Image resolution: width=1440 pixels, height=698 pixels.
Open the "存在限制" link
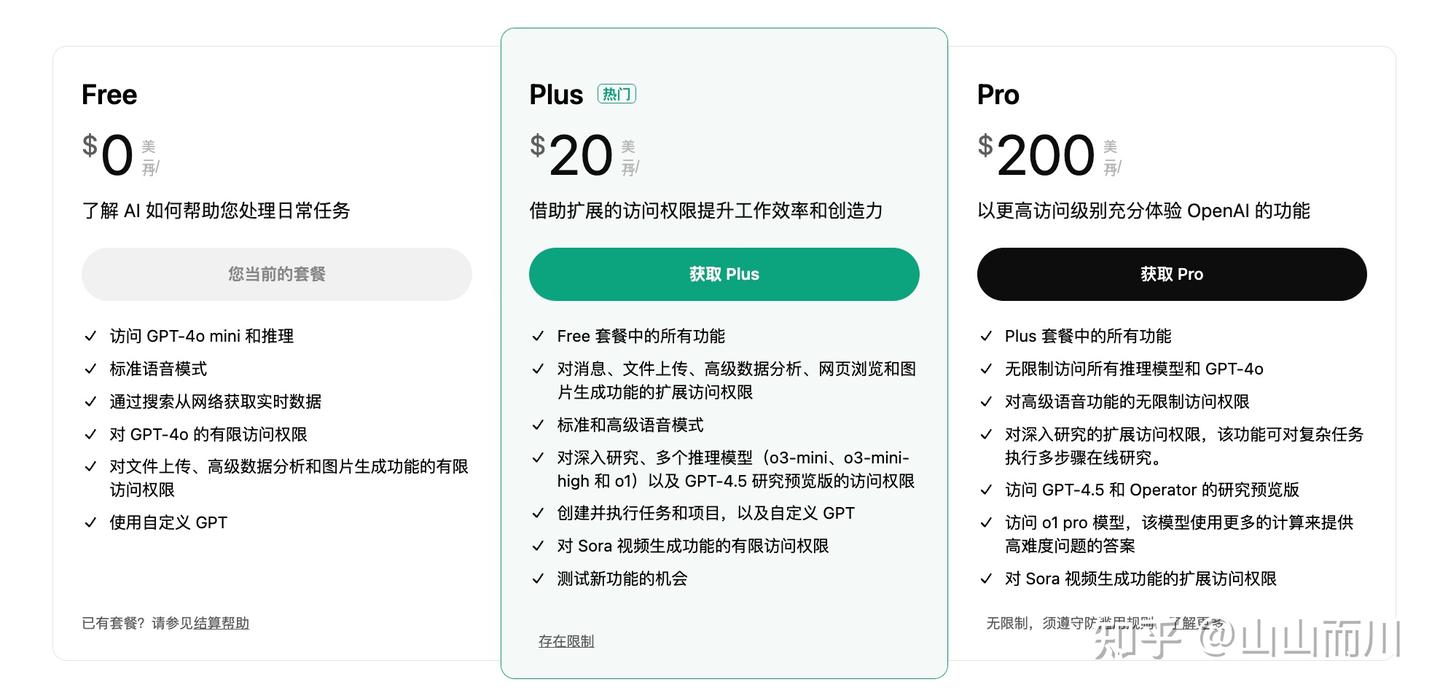(565, 641)
